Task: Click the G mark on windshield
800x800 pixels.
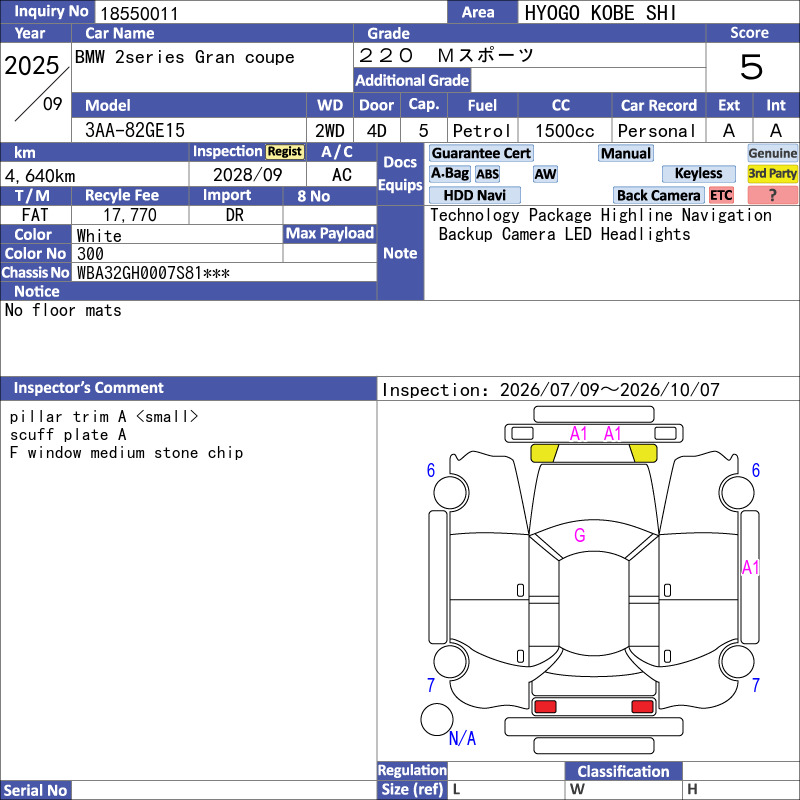Action: [580, 535]
